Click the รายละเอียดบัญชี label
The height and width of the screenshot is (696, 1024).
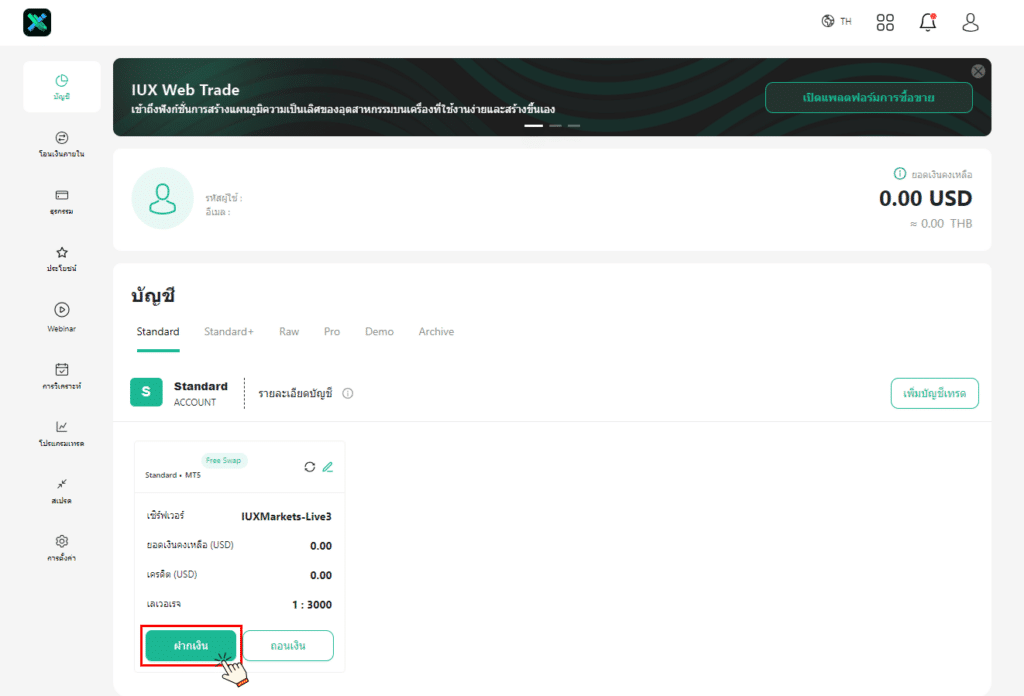[x=295, y=393]
